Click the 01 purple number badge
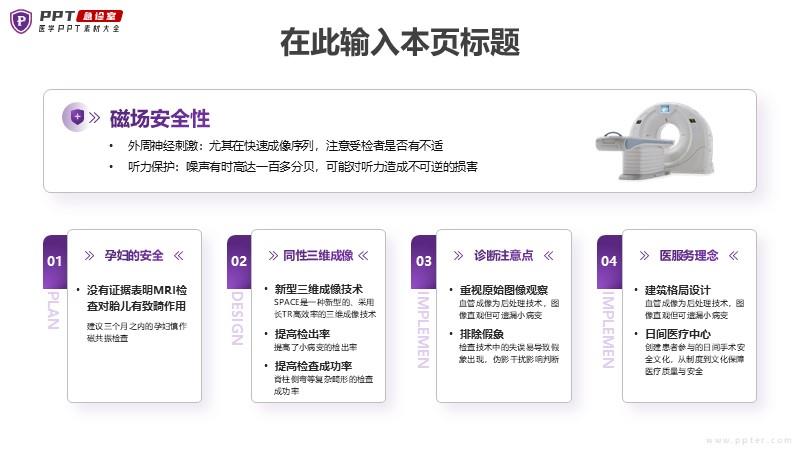The image size is (800, 450). pyautogui.click(x=55, y=261)
